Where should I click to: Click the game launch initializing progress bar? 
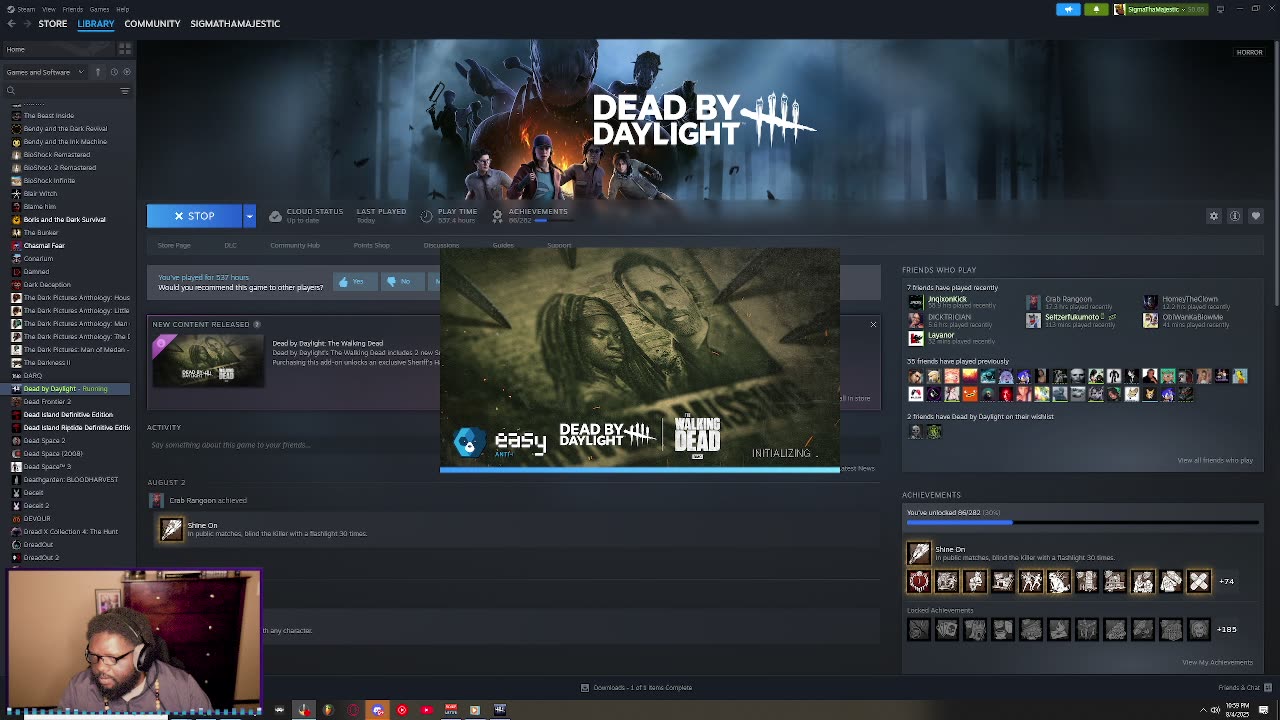pos(640,469)
